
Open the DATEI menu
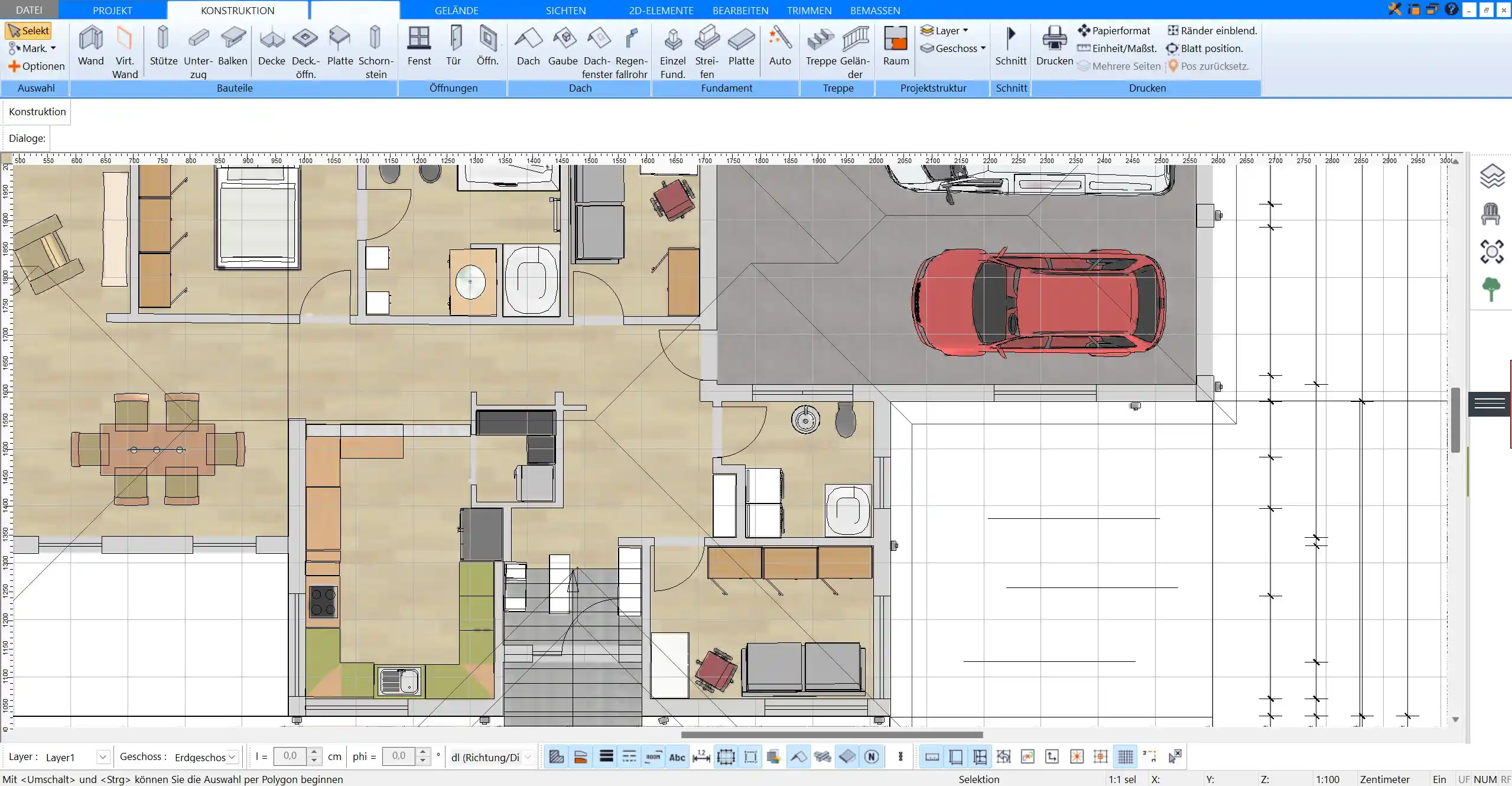(x=29, y=10)
